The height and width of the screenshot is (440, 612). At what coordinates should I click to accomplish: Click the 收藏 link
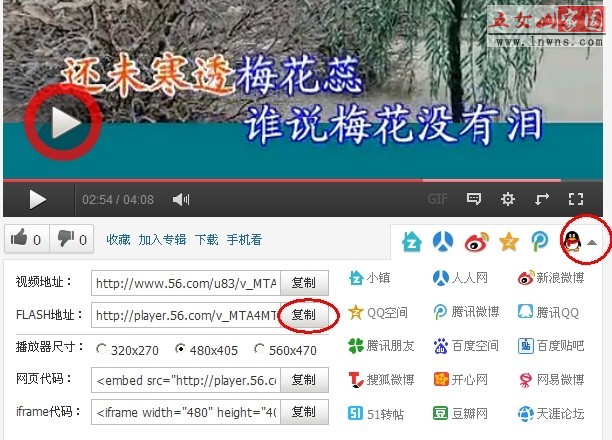(118, 239)
